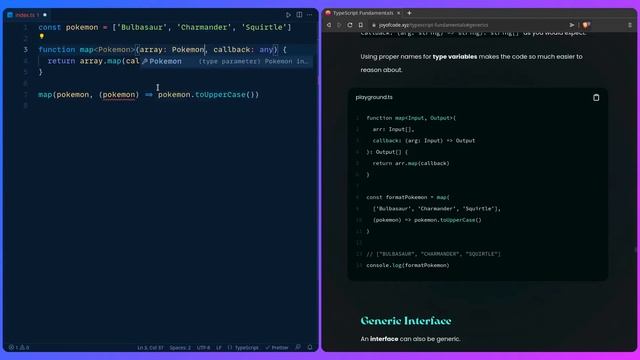Image resolution: width=640 pixels, height=360 pixels.
Task: Click the Prettier status bar item
Action: click(x=277, y=348)
